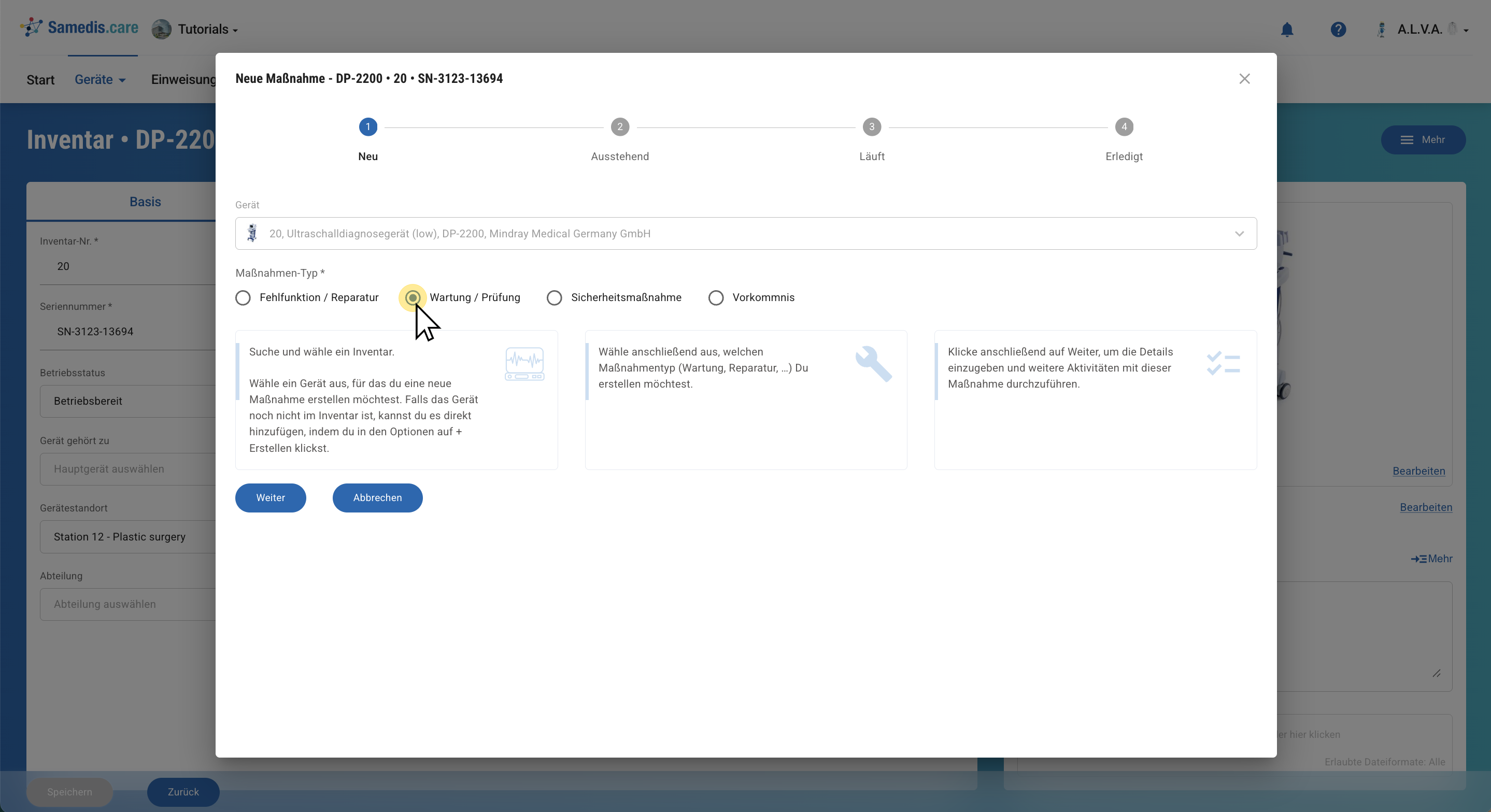Open the help question mark icon
Viewport: 1491px width, 812px height.
click(1338, 30)
